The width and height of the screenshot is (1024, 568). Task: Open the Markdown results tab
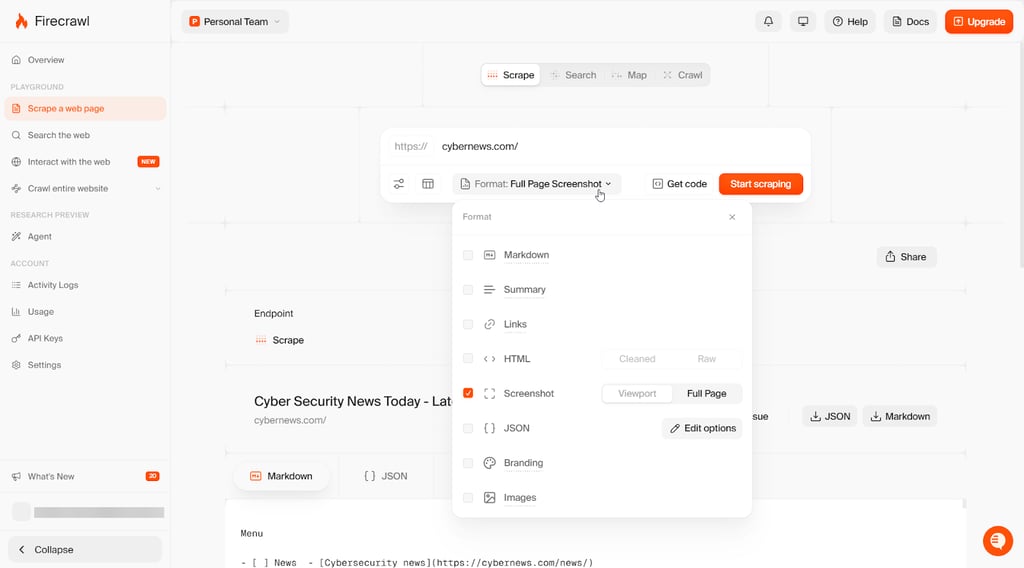281,476
